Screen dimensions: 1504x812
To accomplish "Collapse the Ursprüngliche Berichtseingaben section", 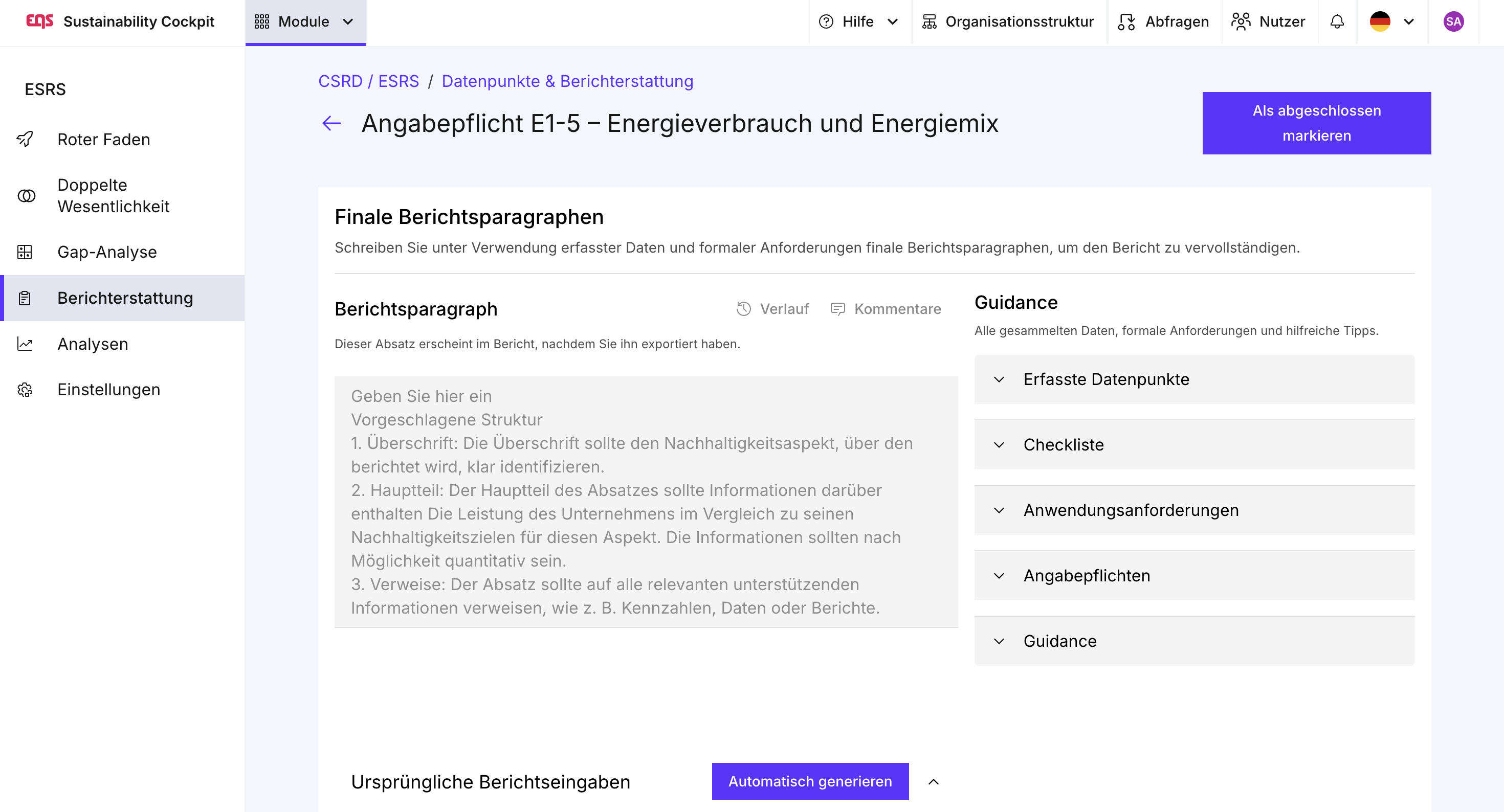I will pos(933,782).
